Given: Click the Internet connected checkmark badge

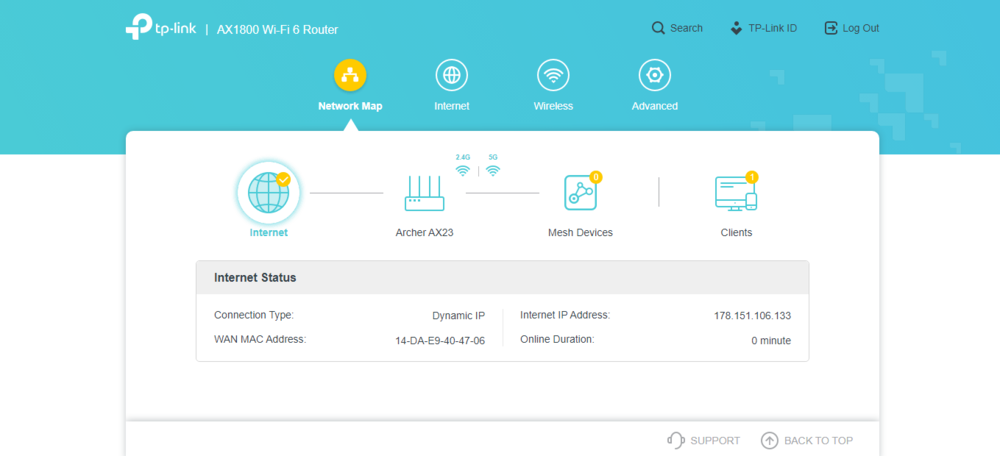Looking at the screenshot, I should coord(284,179).
